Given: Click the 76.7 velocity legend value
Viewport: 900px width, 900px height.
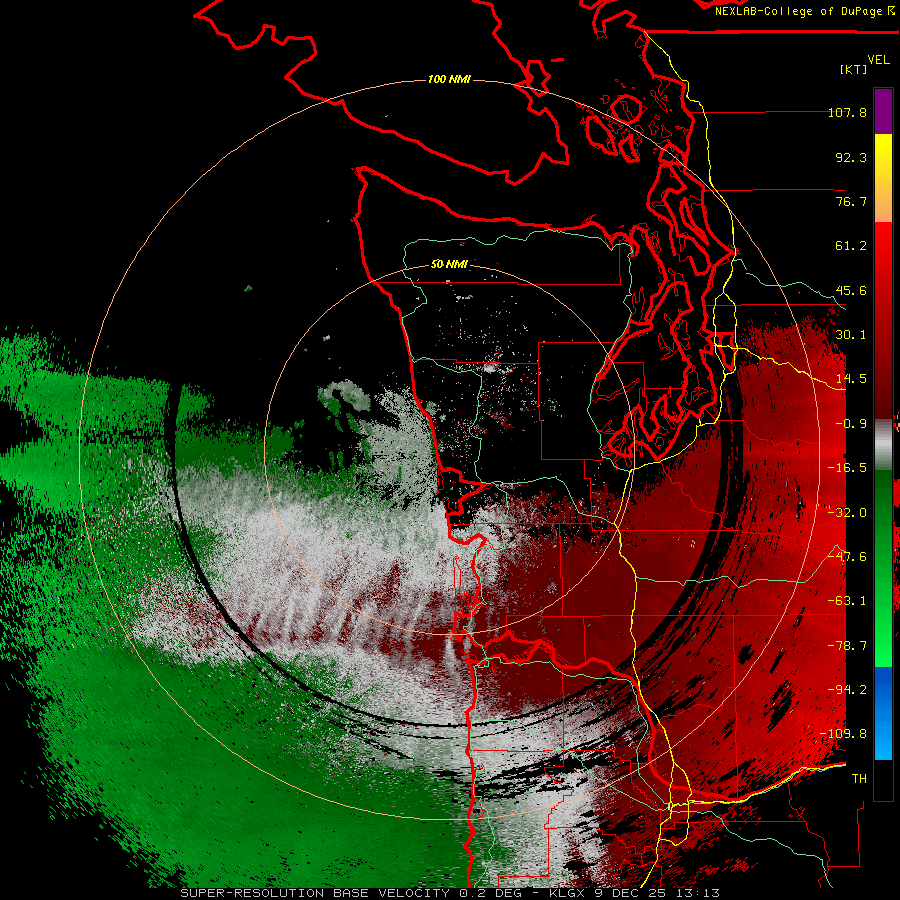Looking at the screenshot, I should (851, 201).
